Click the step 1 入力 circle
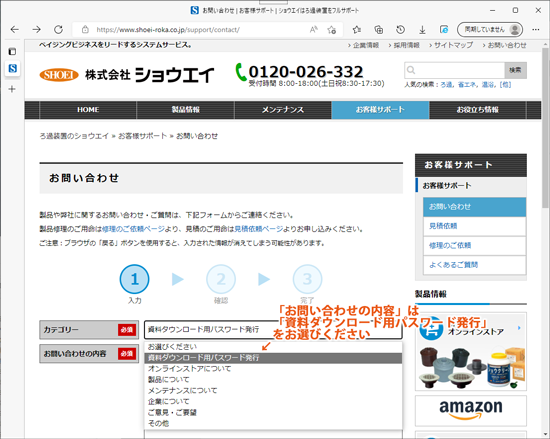550x439 pixels. [x=134, y=279]
